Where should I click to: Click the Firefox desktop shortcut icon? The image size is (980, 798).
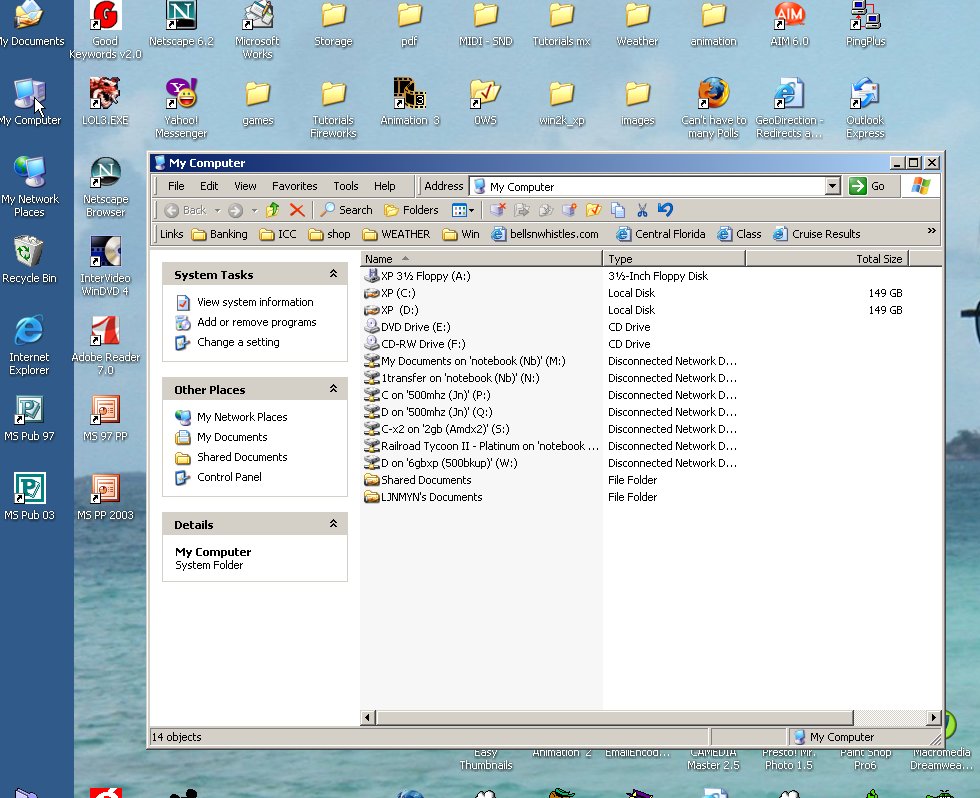tap(713, 94)
